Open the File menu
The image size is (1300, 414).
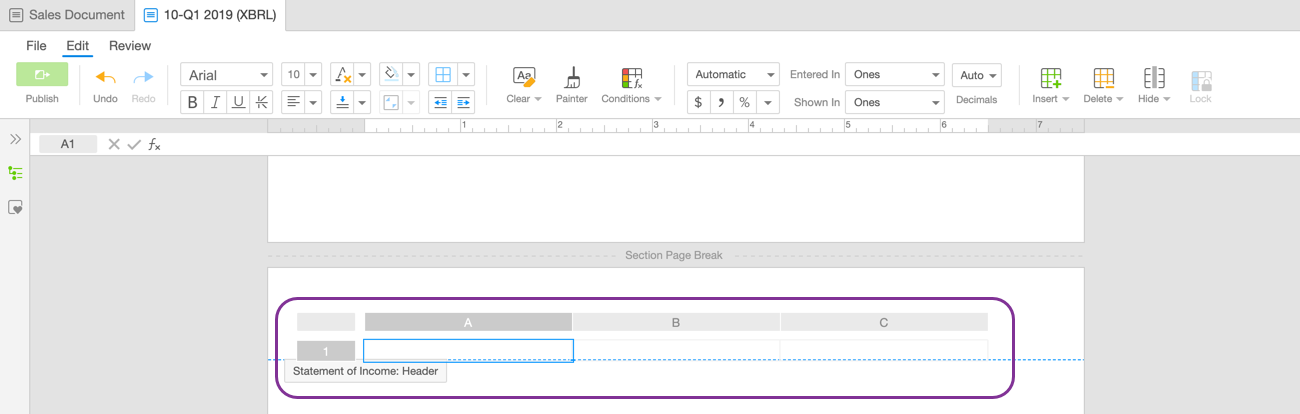(36, 46)
